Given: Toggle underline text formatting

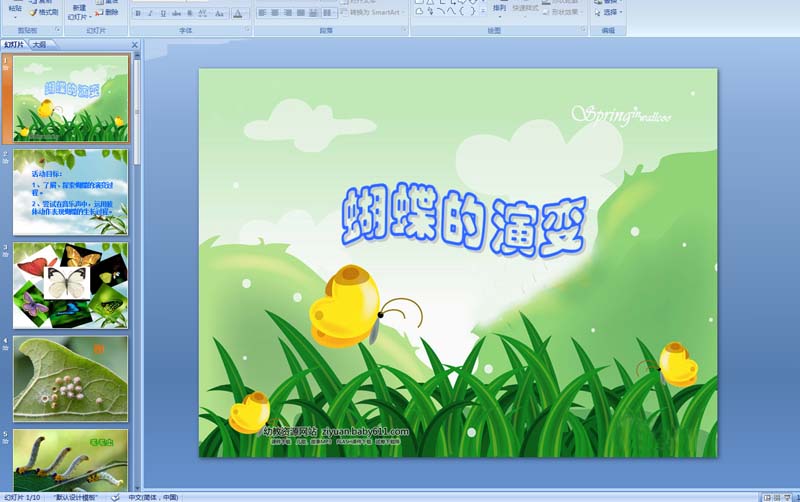Looking at the screenshot, I should click(x=164, y=14).
